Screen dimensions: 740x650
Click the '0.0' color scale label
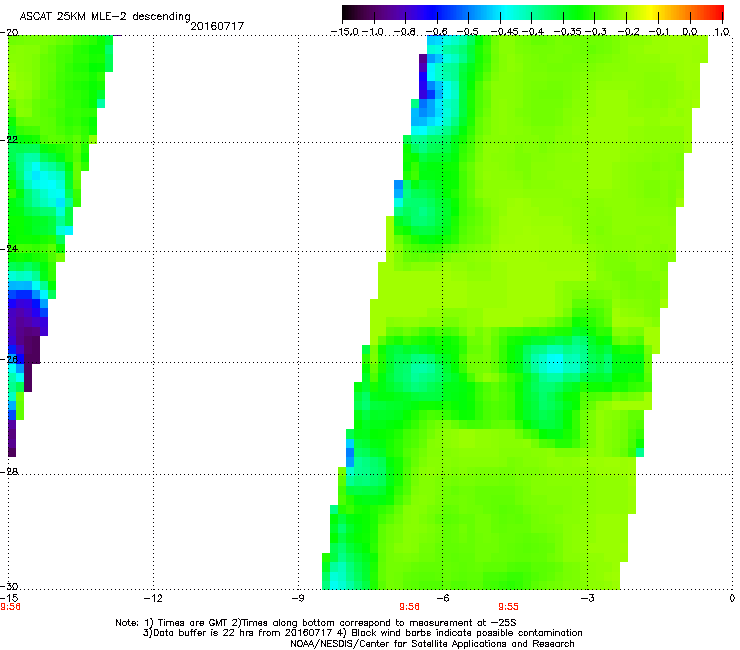tap(690, 32)
